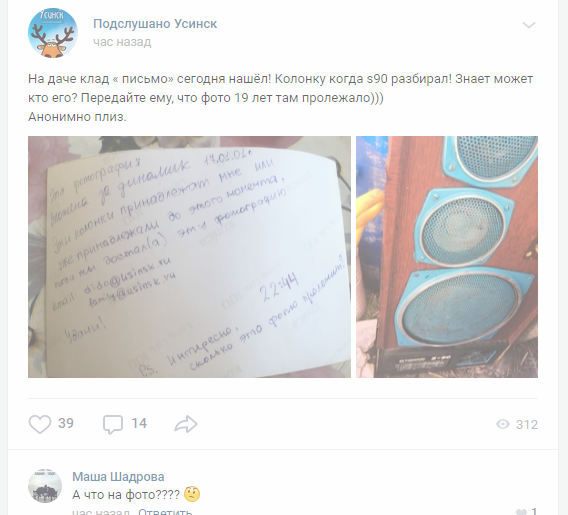This screenshot has height=515, width=568.
Task: Expand the post options chevron menu
Action: tap(529, 25)
